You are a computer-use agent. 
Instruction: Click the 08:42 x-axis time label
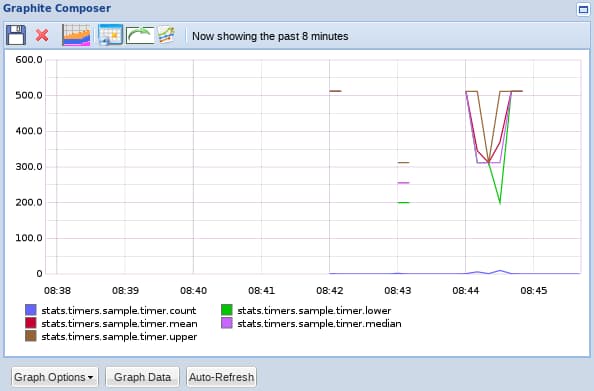tap(330, 291)
